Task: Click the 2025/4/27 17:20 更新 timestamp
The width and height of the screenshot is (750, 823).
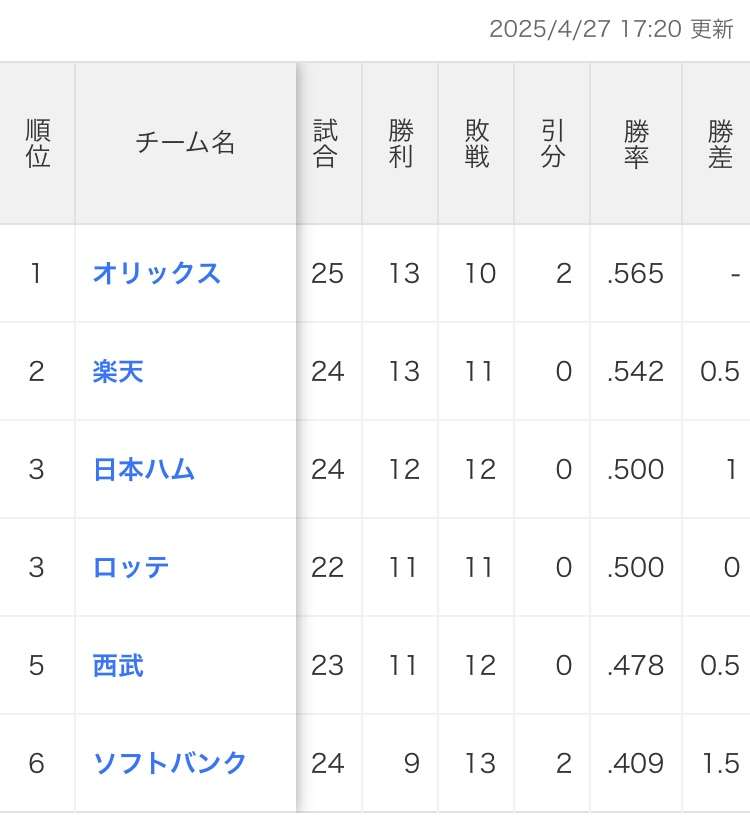Action: coord(611,29)
